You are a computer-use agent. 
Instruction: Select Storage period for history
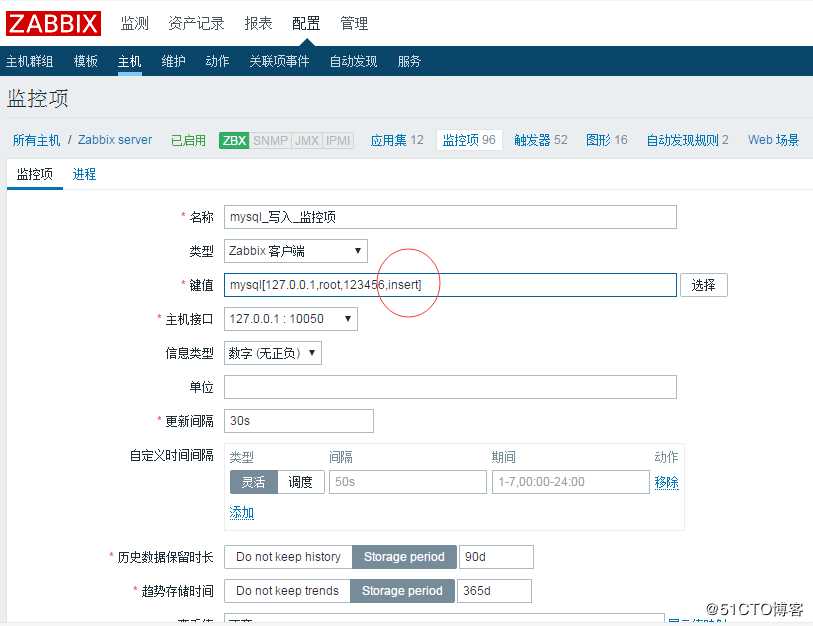pyautogui.click(x=404, y=557)
